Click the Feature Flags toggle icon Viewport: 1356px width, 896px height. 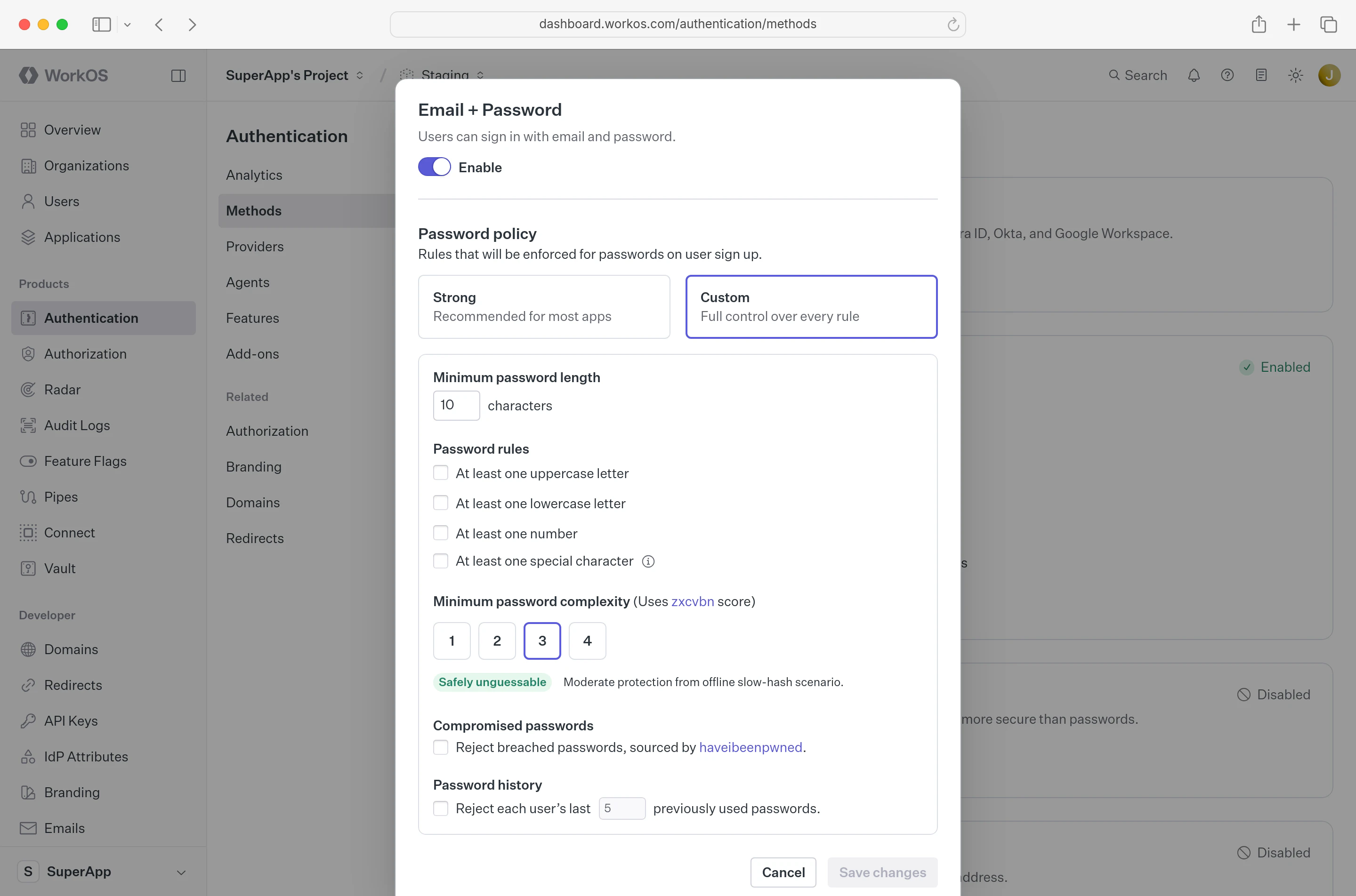tap(28, 461)
